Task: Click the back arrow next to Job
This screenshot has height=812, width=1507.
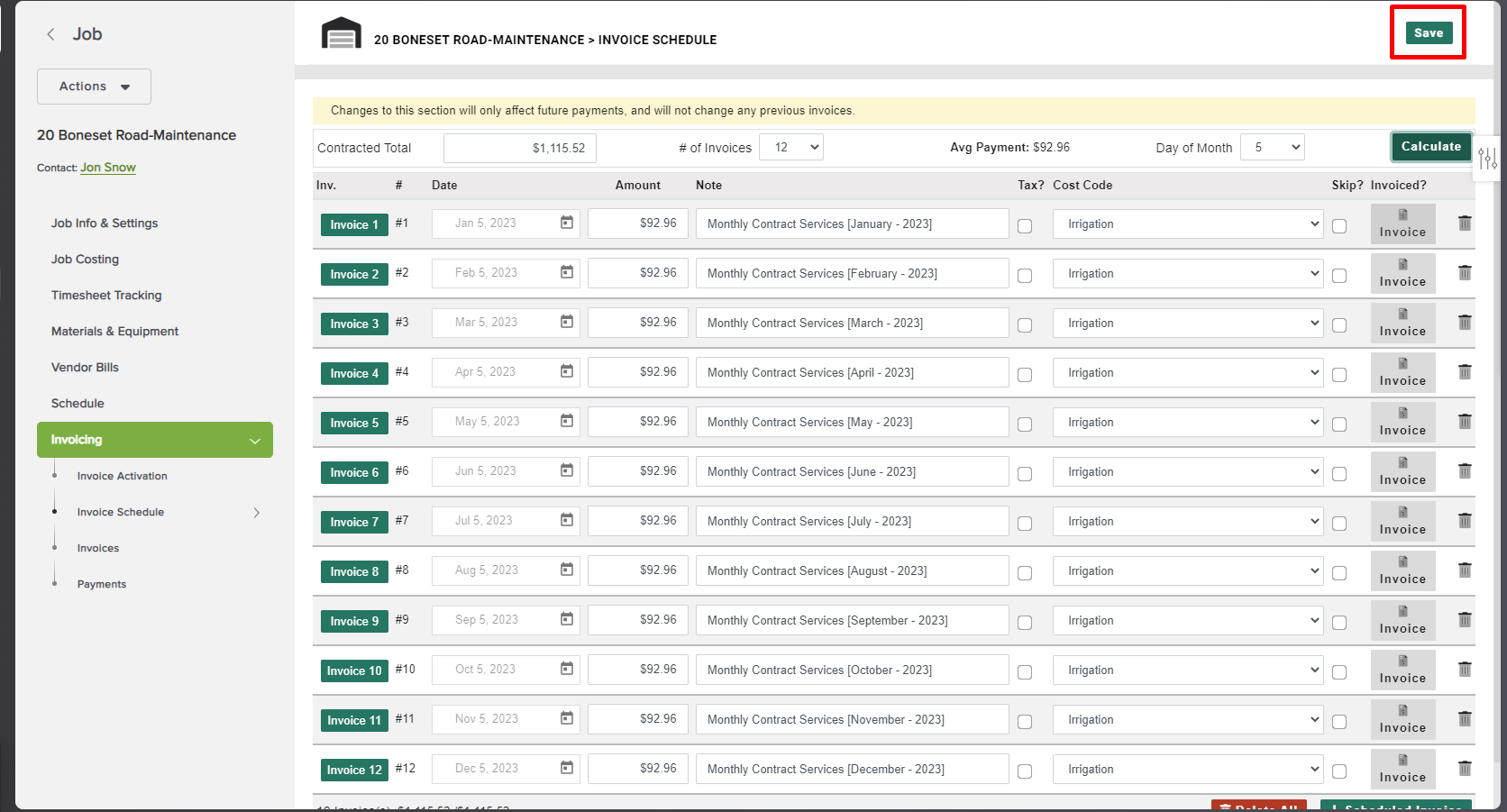Action: (x=50, y=34)
